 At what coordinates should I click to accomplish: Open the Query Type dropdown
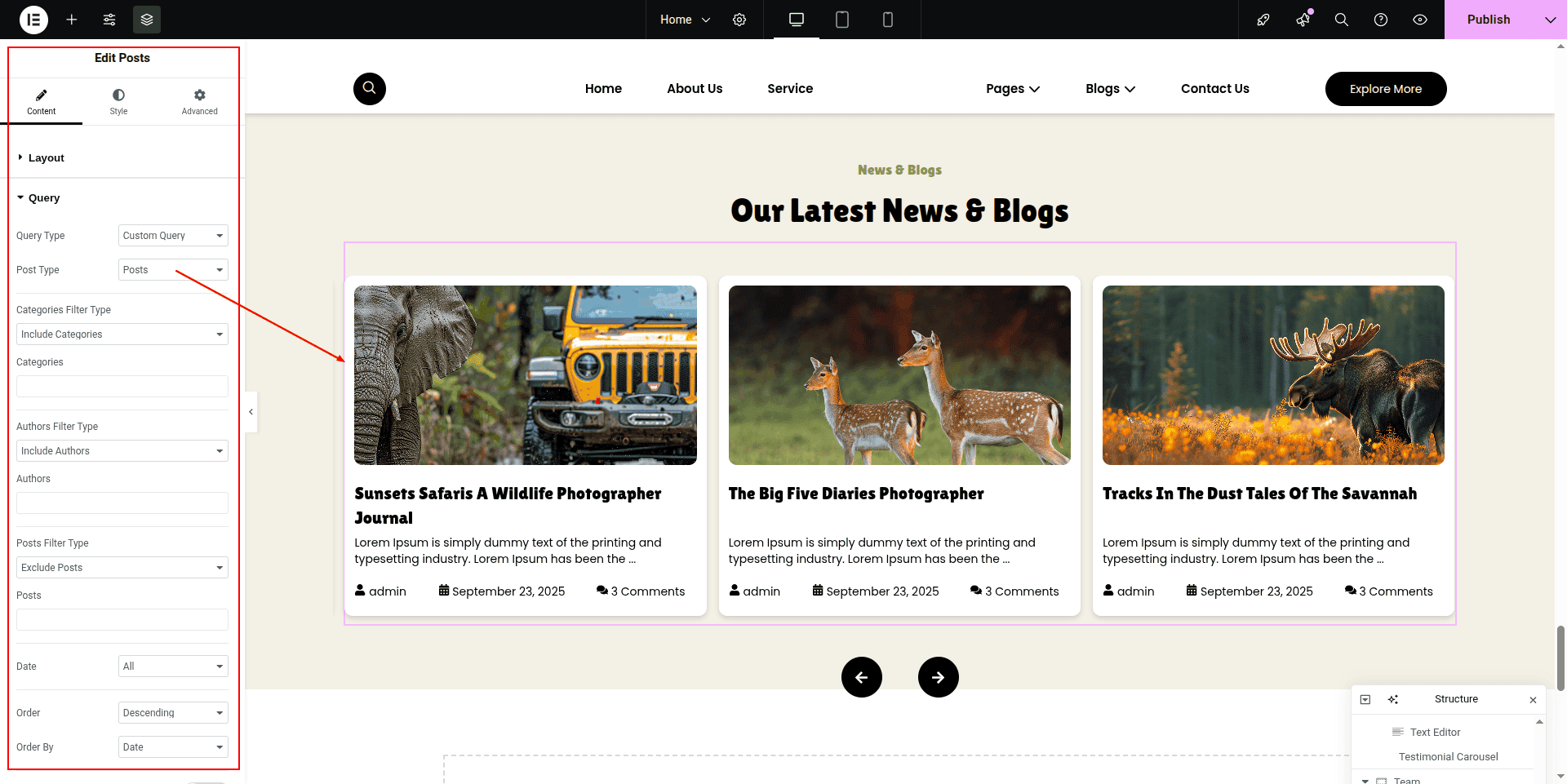pyautogui.click(x=173, y=236)
